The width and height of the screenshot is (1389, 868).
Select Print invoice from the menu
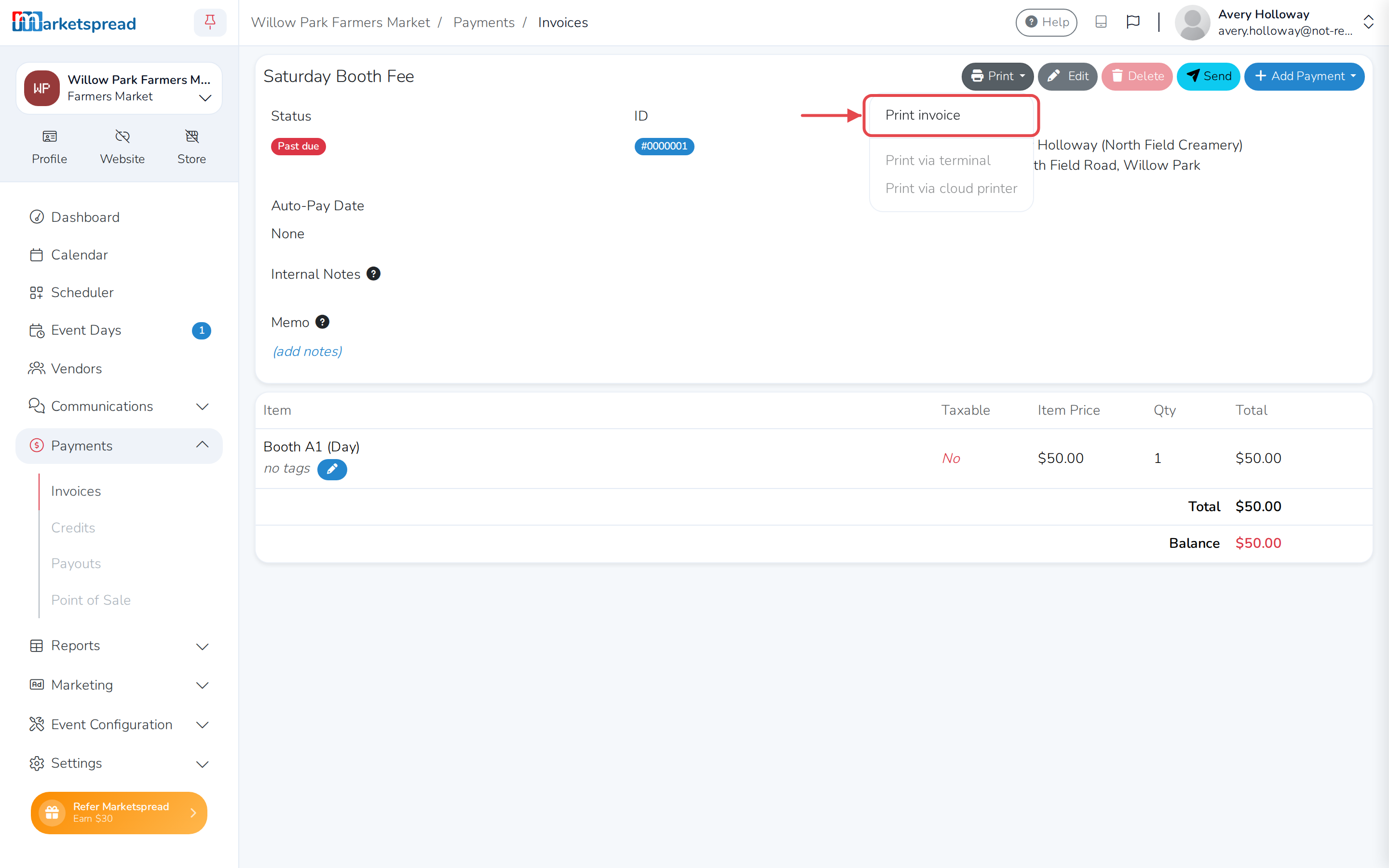click(x=951, y=115)
